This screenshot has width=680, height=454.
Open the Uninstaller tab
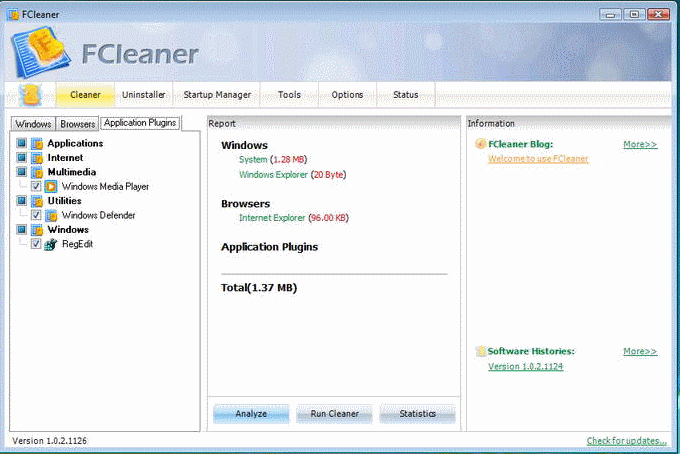(x=144, y=95)
